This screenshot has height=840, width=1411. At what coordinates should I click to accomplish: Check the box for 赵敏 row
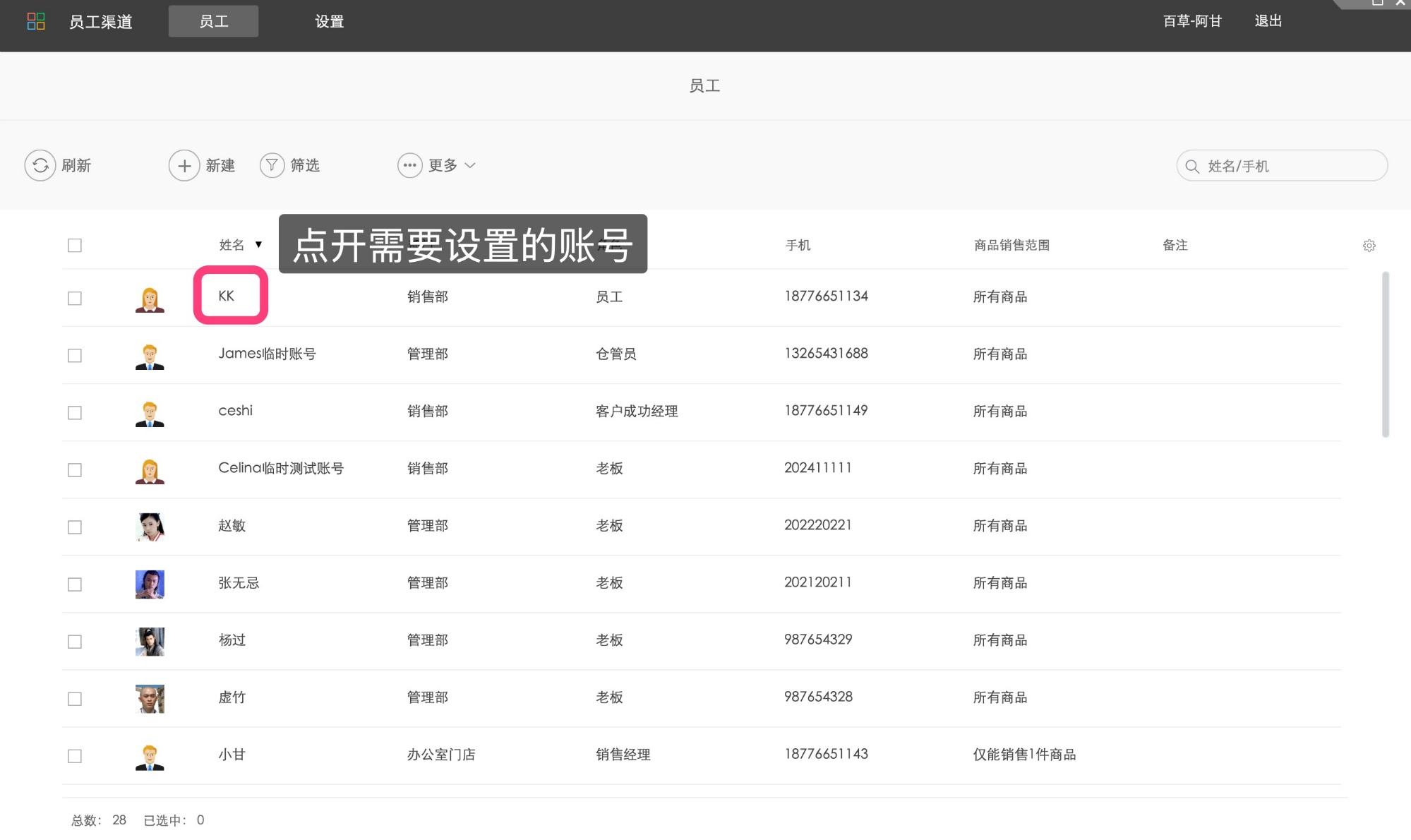pyautogui.click(x=75, y=527)
